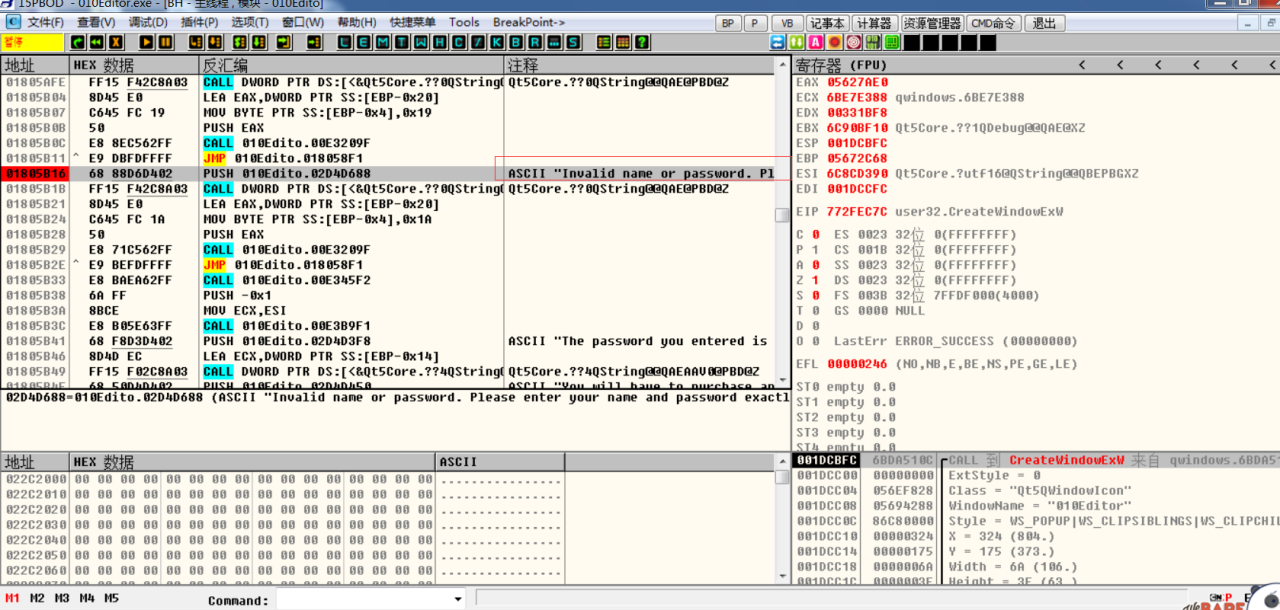Click the Restart program toolbar icon
Image resolution: width=1280 pixels, height=610 pixels.
point(97,42)
